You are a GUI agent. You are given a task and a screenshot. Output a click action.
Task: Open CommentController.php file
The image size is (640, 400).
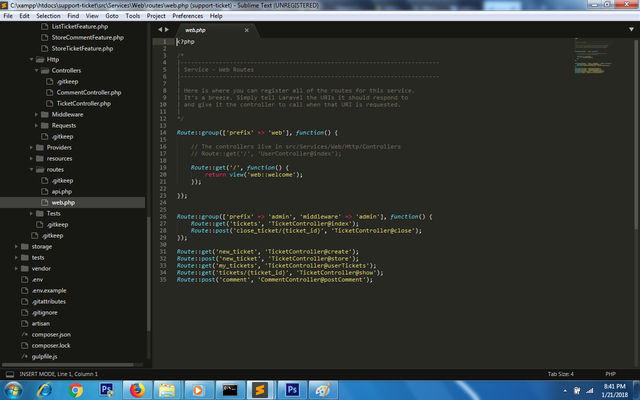pos(89,93)
